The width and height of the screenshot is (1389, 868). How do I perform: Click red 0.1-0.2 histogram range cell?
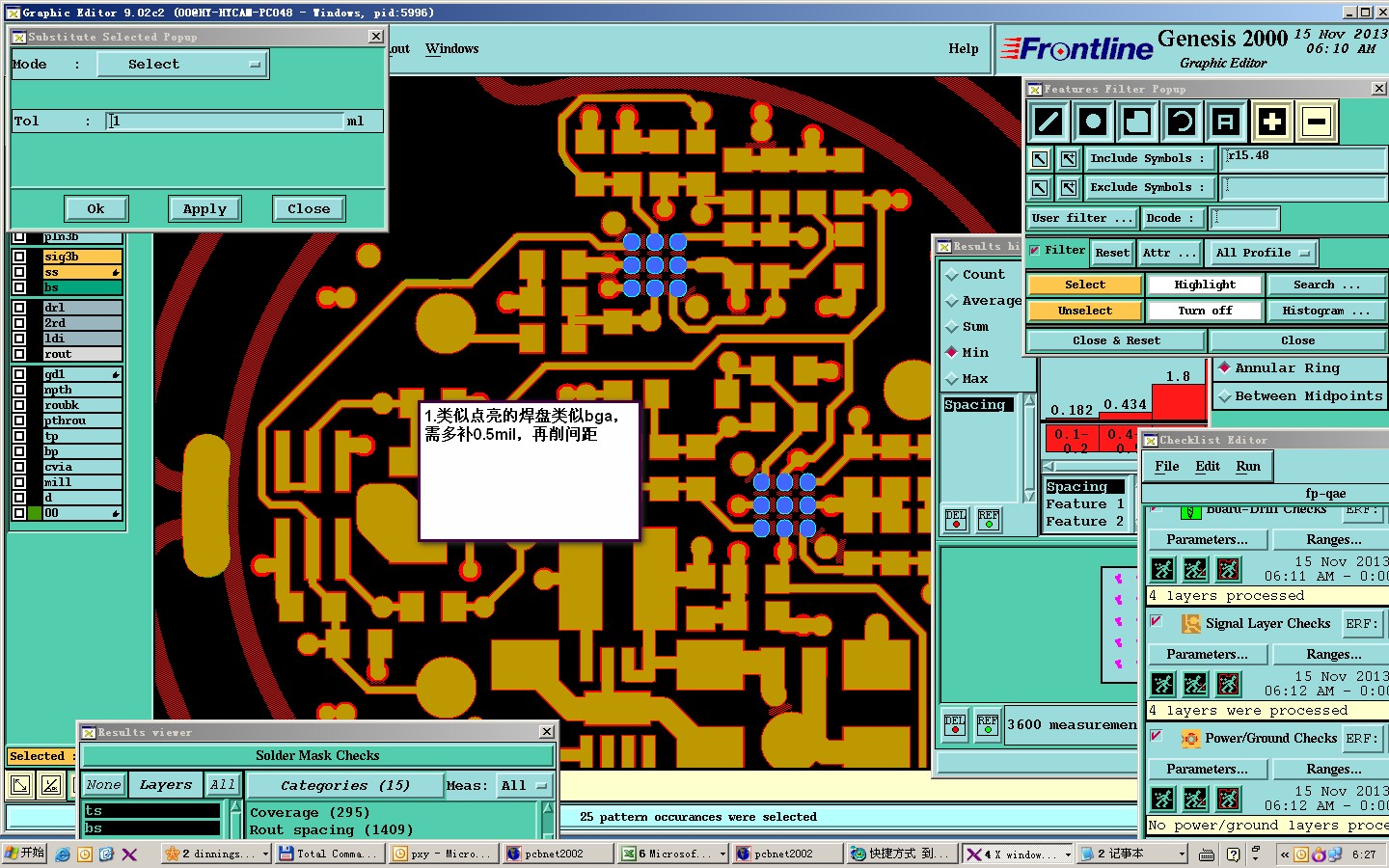coord(1070,441)
